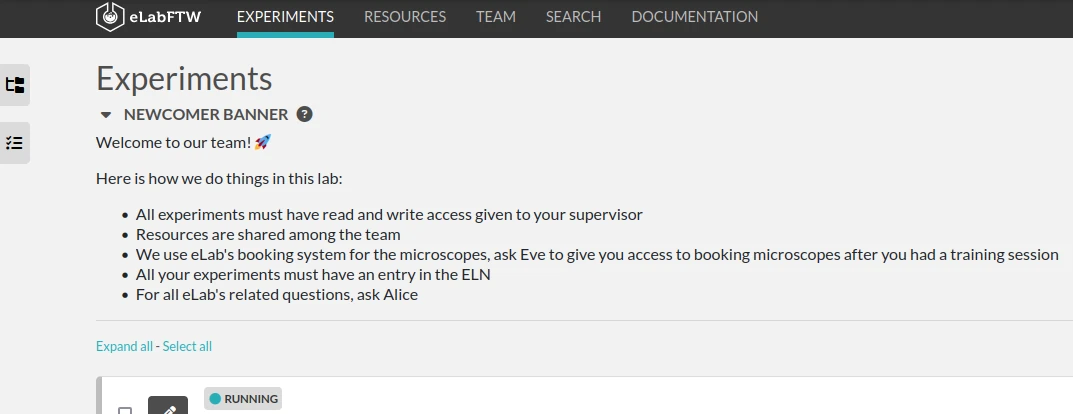Switch to the Experiments tab

[285, 17]
